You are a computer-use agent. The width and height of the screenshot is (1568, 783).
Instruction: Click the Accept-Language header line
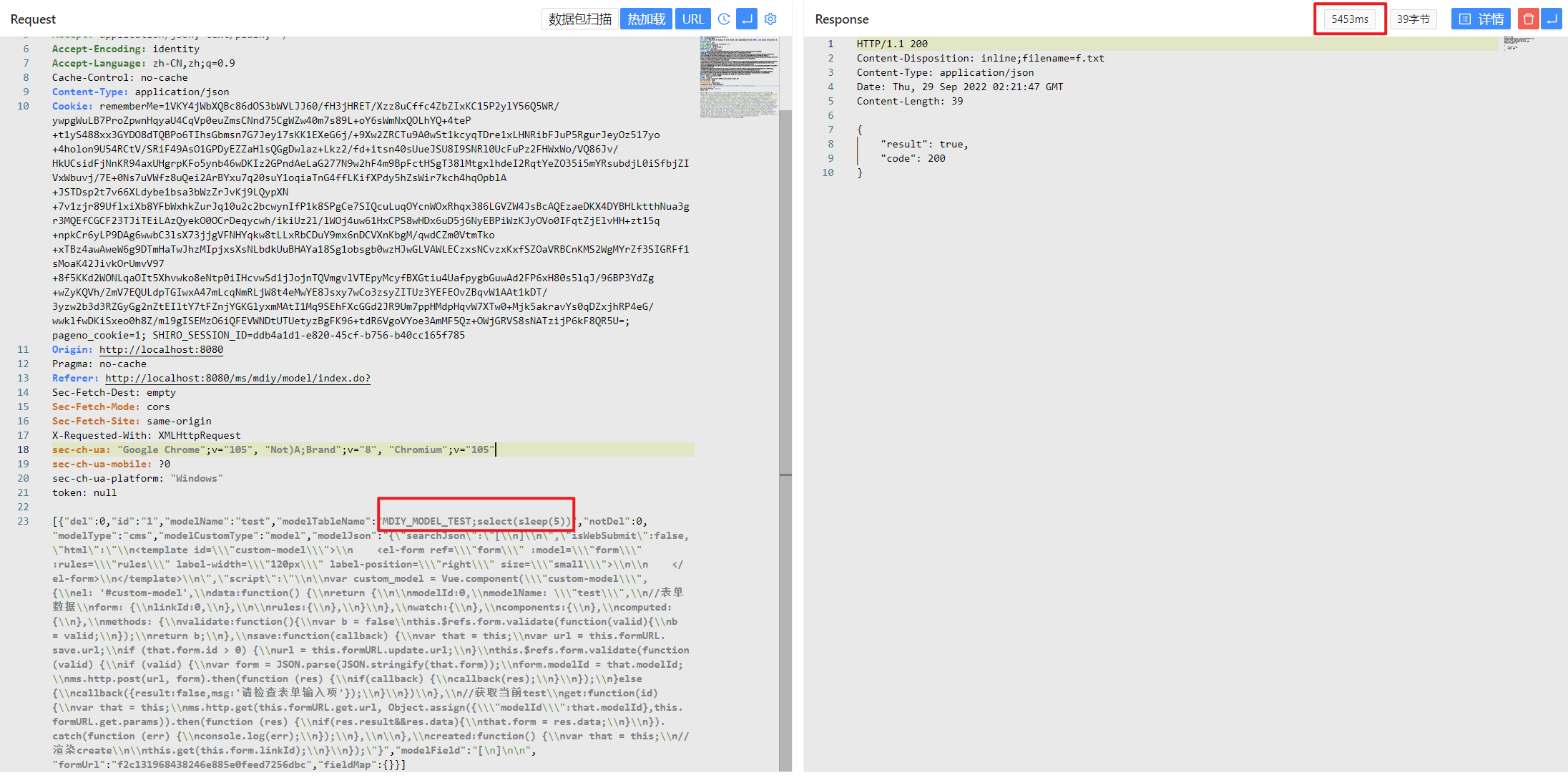tap(143, 63)
